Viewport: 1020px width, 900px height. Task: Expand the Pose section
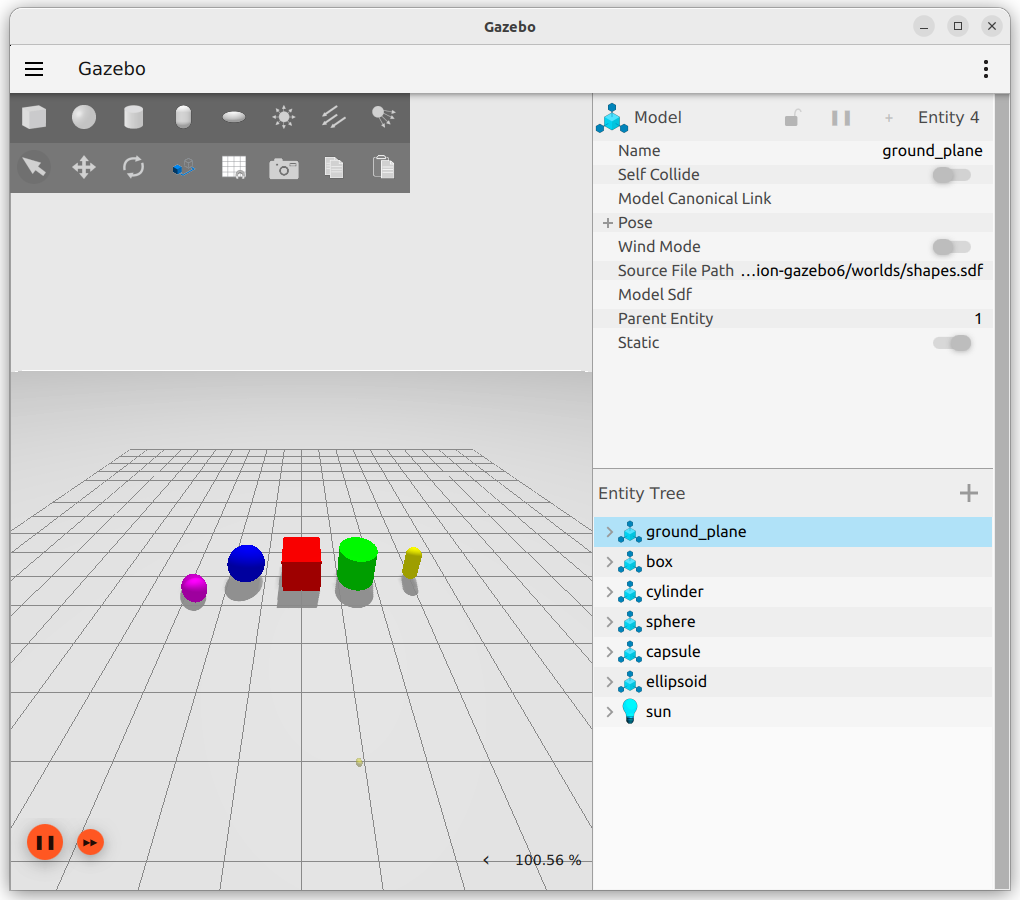point(608,223)
